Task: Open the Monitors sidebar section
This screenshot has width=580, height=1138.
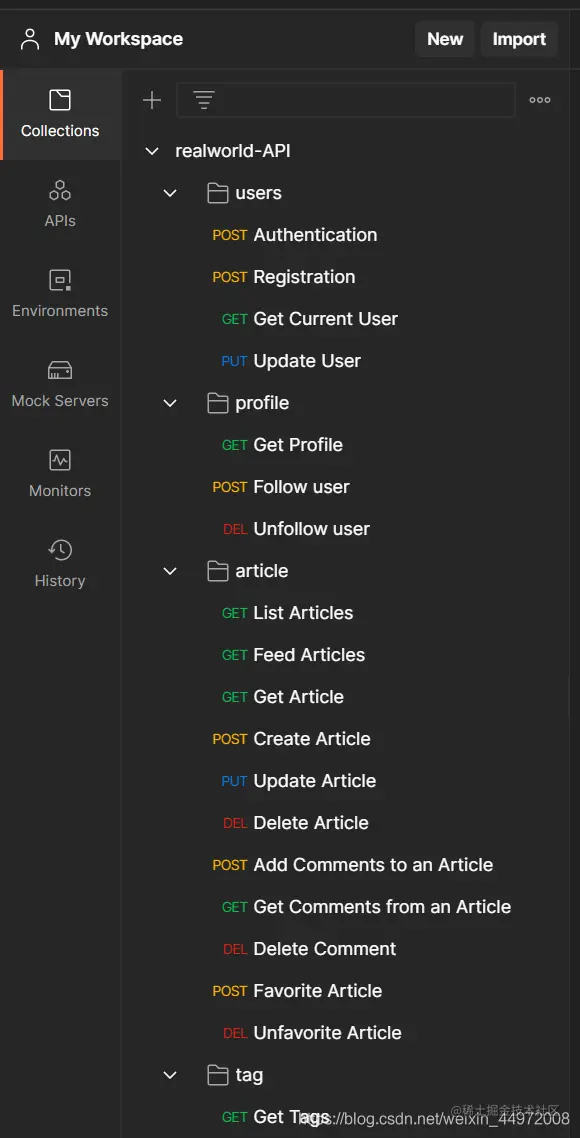Action: click(x=60, y=475)
